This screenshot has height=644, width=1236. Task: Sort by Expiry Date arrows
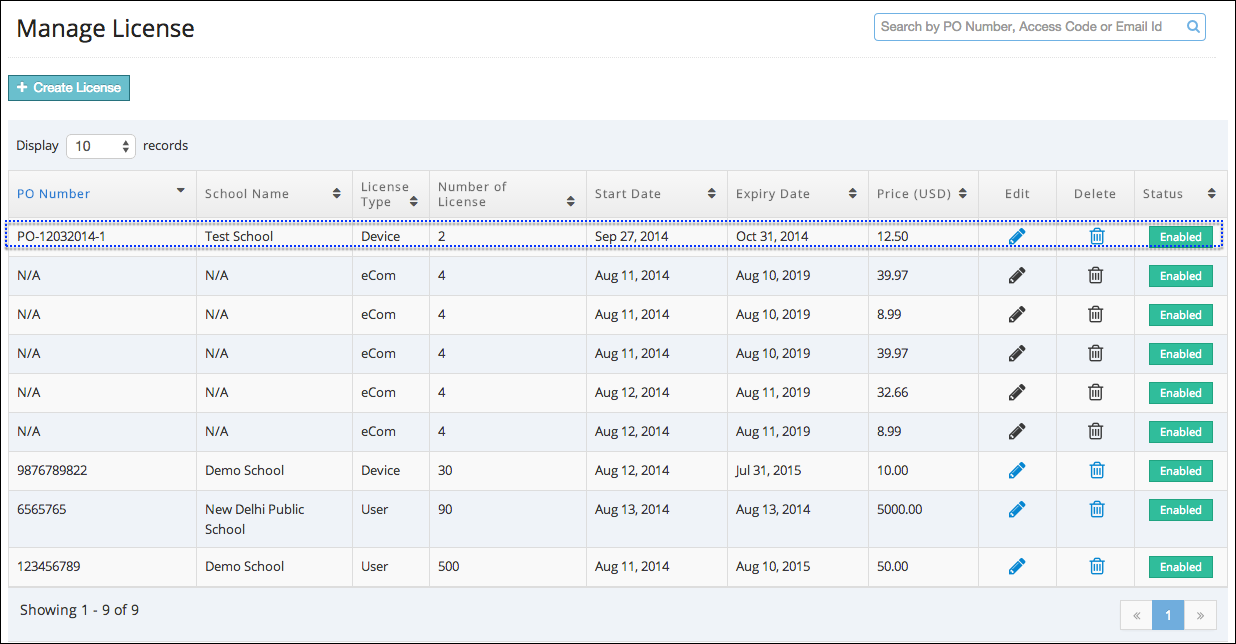853,194
